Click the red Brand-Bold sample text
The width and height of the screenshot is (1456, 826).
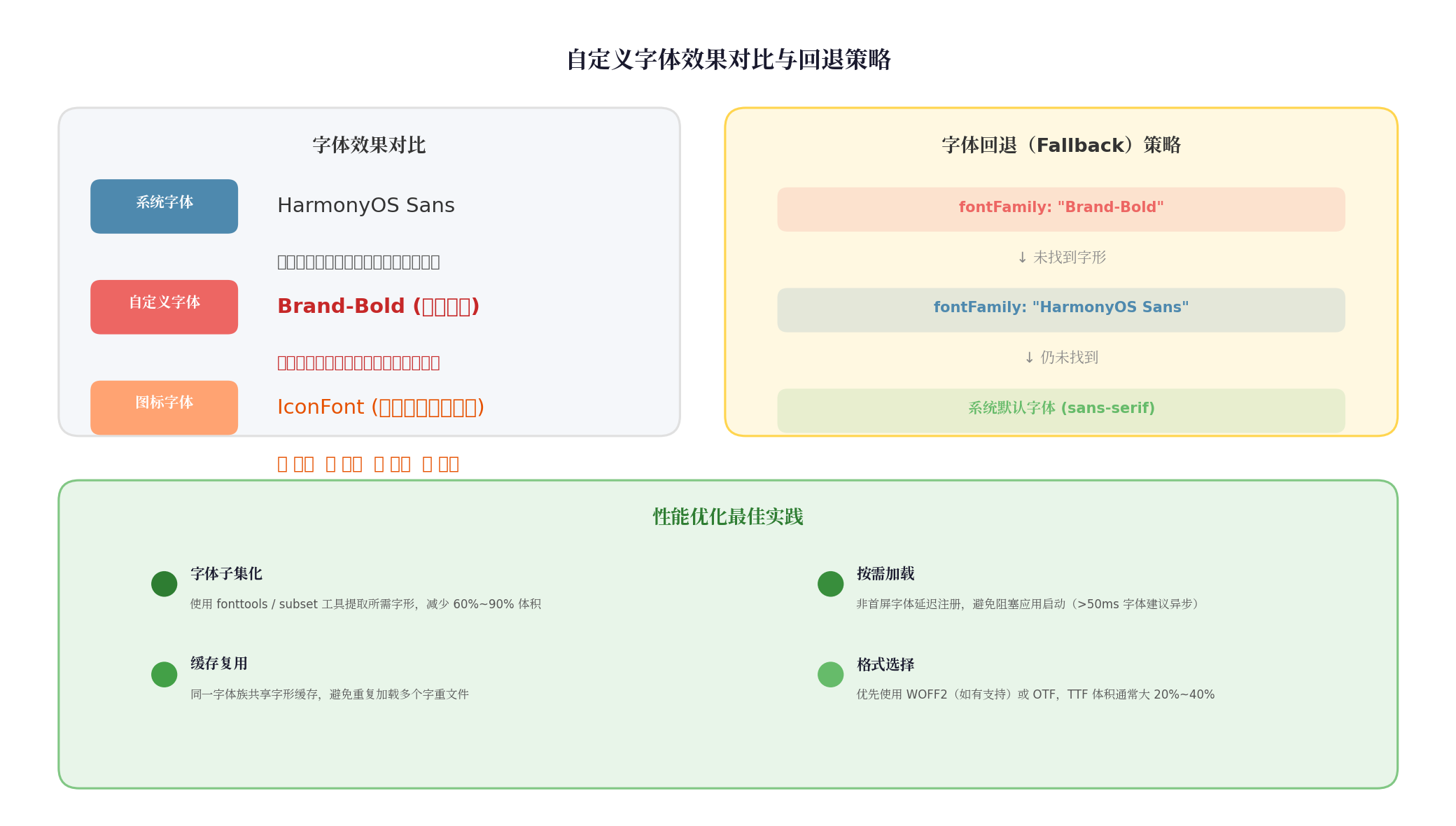(378, 306)
